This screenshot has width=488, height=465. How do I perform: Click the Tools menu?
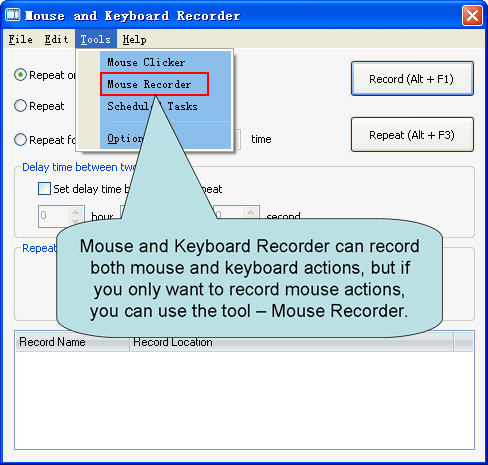point(96,39)
